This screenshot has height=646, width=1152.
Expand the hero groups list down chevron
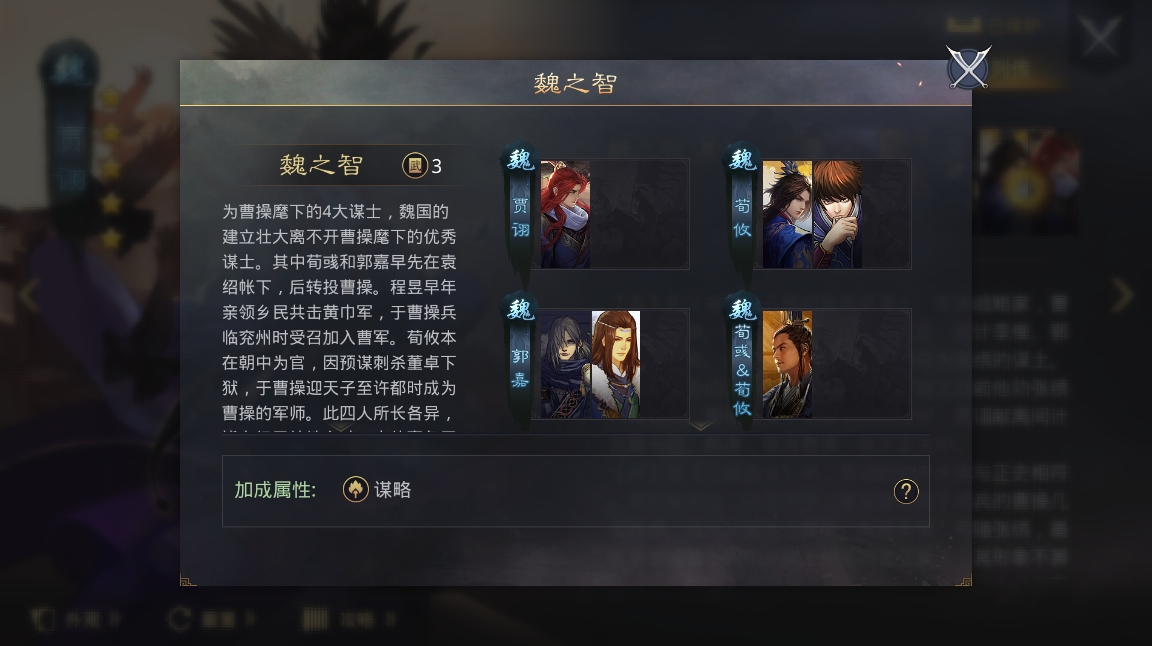[x=701, y=426]
